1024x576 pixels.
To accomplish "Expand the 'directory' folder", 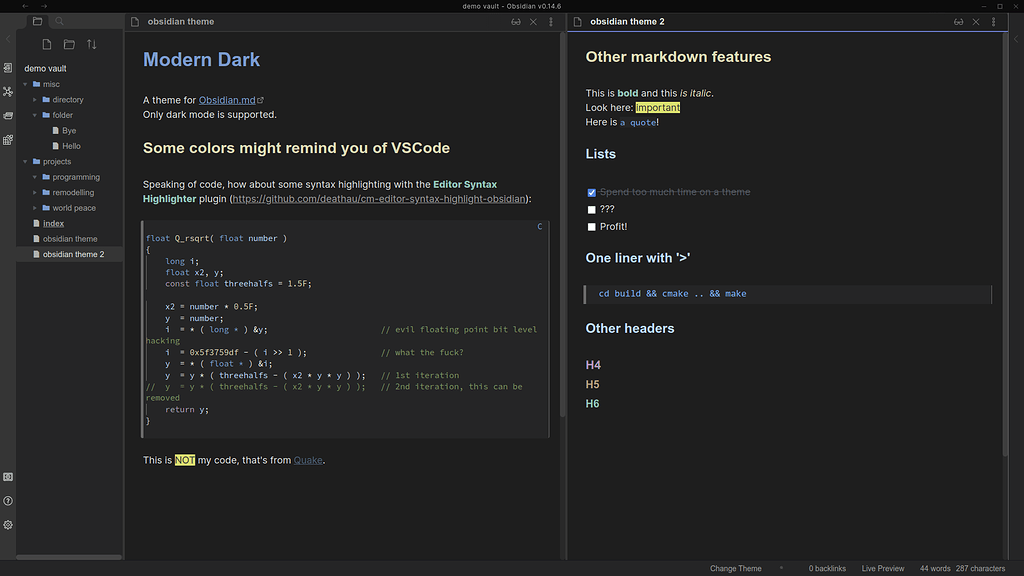I will (x=36, y=99).
